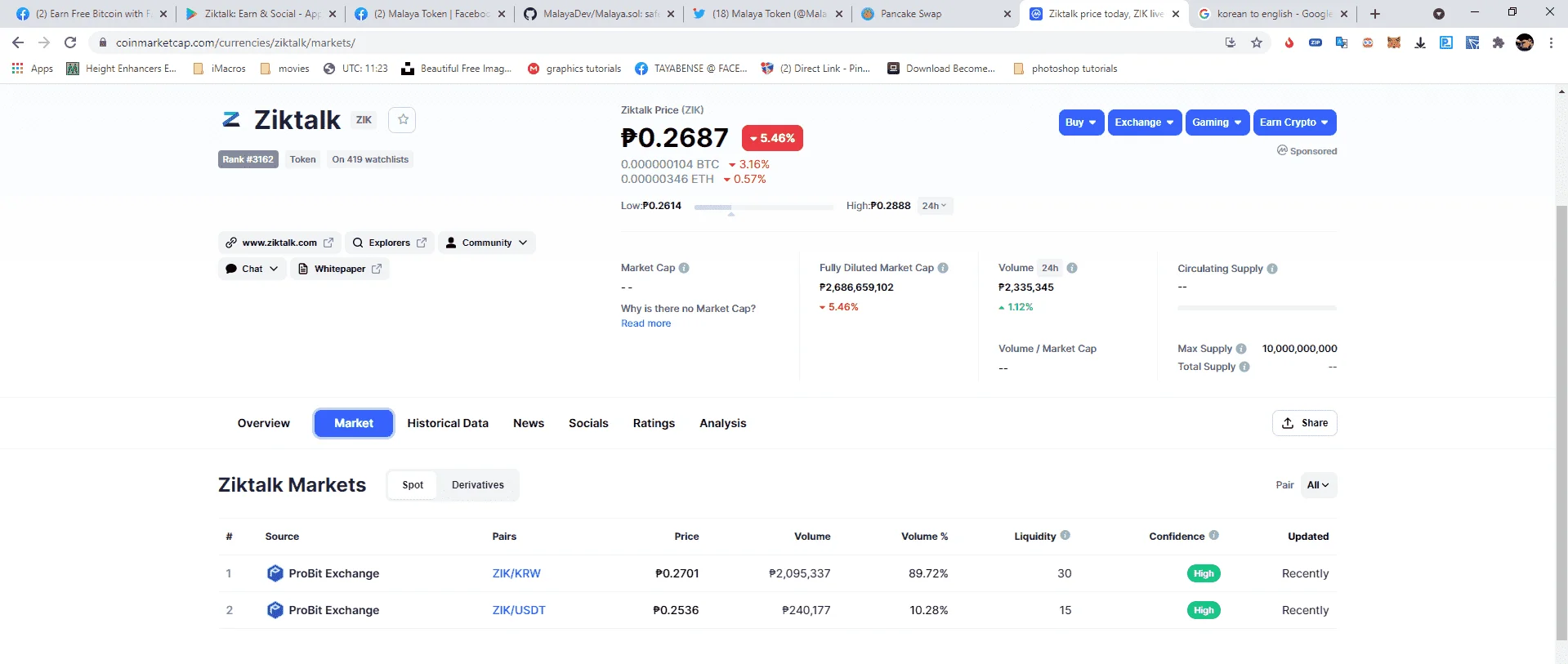The height and width of the screenshot is (664, 1568).
Task: Expand the Exchange dropdown
Action: coord(1145,123)
